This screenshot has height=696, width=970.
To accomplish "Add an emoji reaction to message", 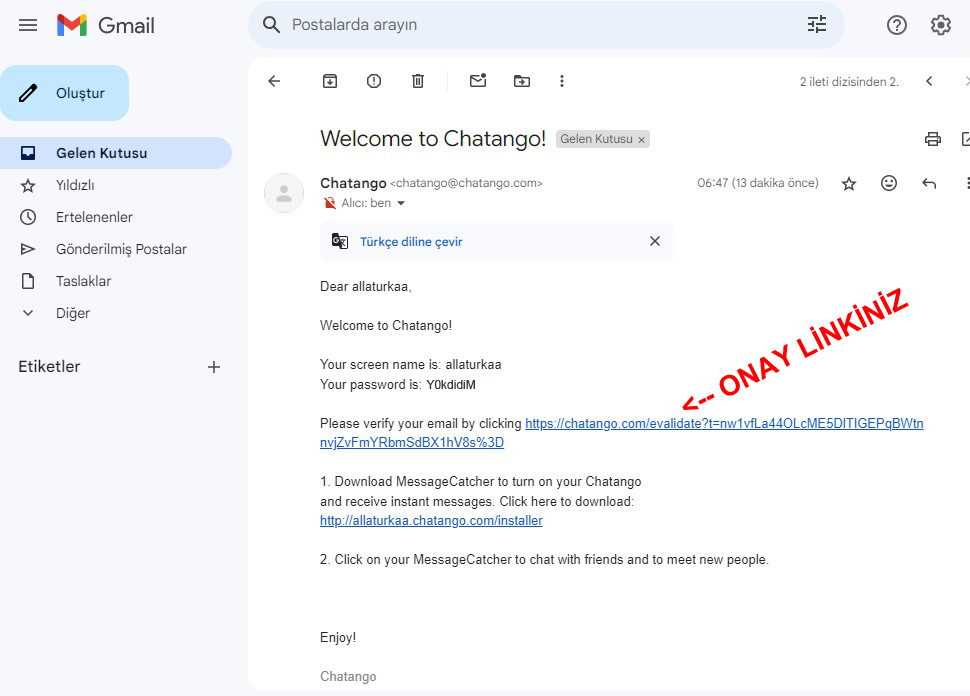I will coord(889,183).
